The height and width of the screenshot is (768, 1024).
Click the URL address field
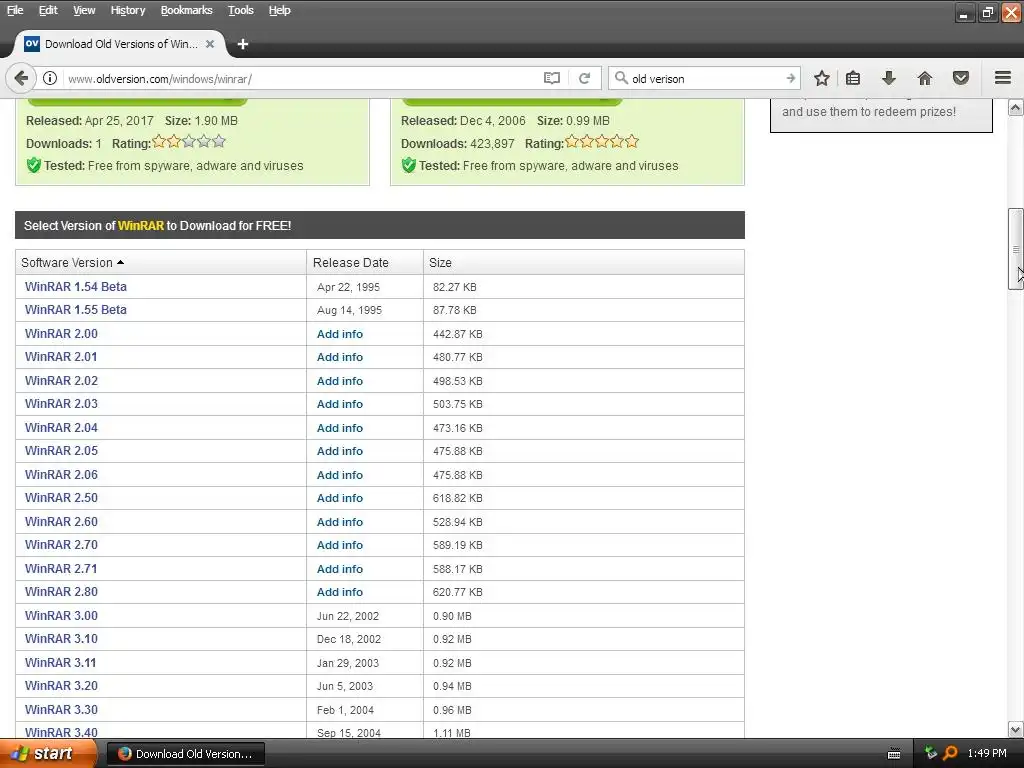300,78
